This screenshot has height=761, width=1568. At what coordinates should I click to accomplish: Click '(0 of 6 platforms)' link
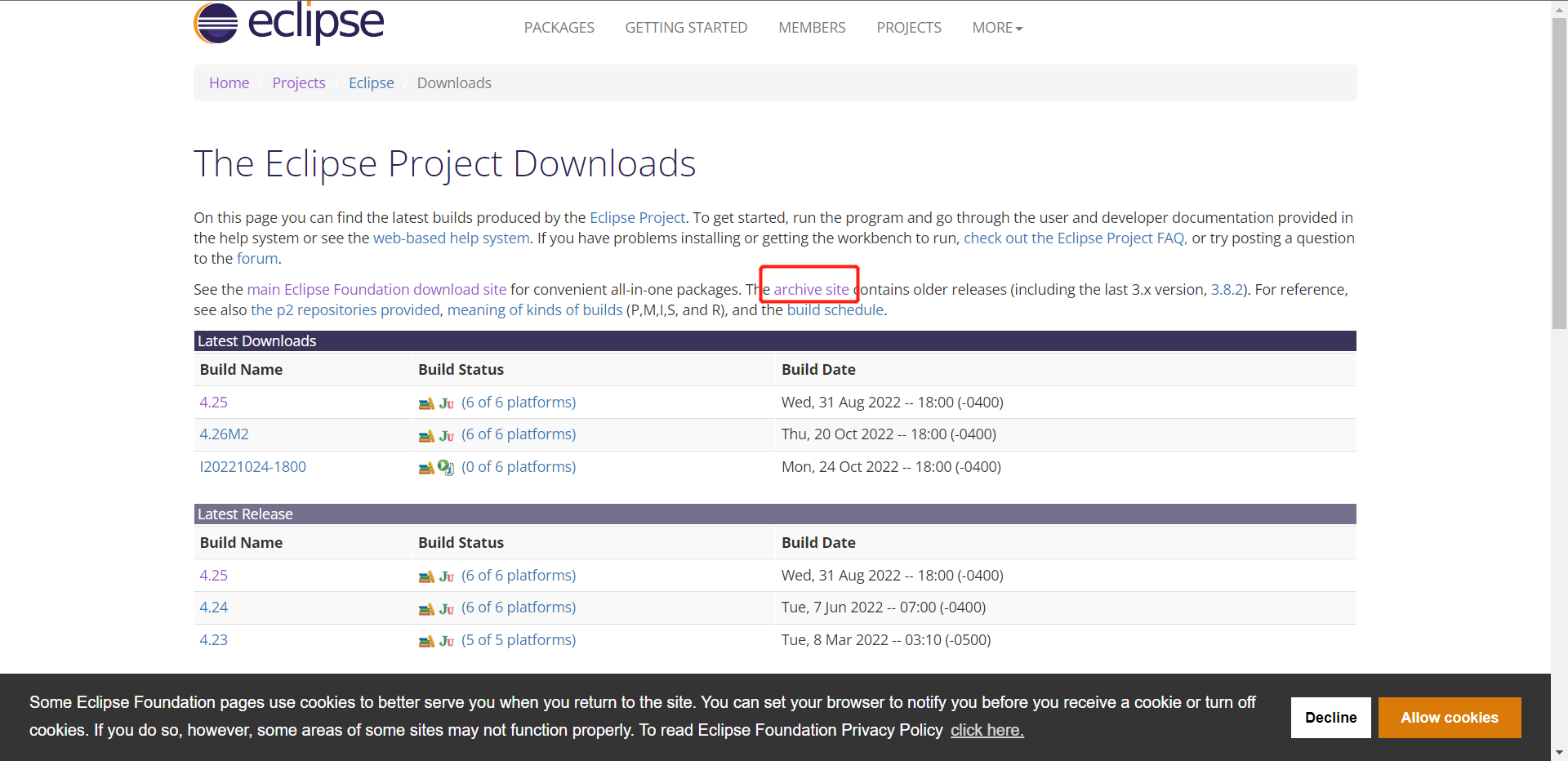tap(519, 467)
